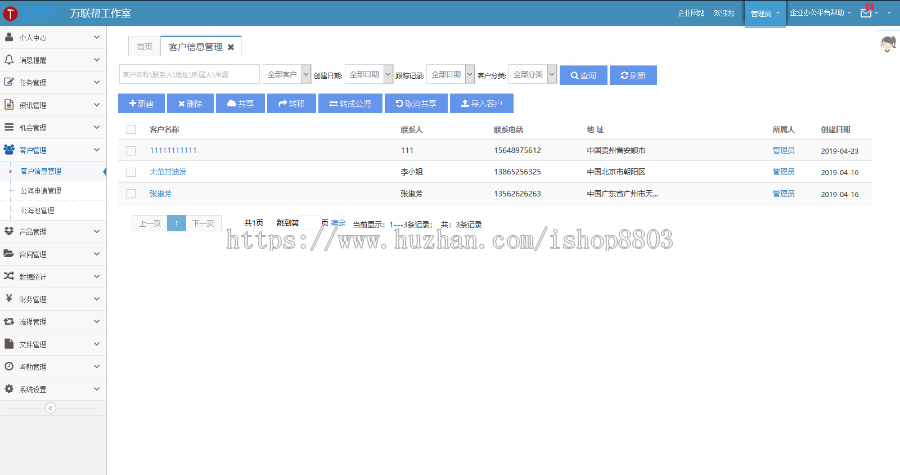
Task: Click the 查询 search button
Action: coord(583,75)
